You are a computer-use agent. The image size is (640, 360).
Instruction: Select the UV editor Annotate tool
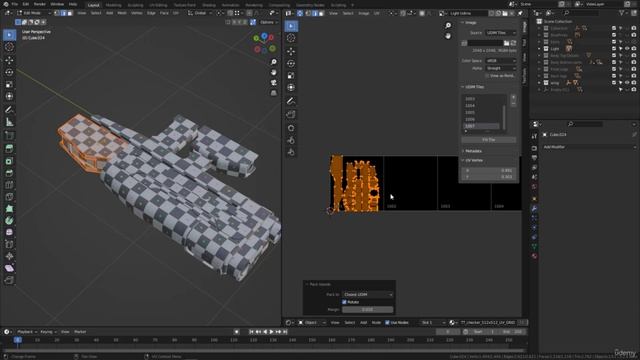pos(291,101)
